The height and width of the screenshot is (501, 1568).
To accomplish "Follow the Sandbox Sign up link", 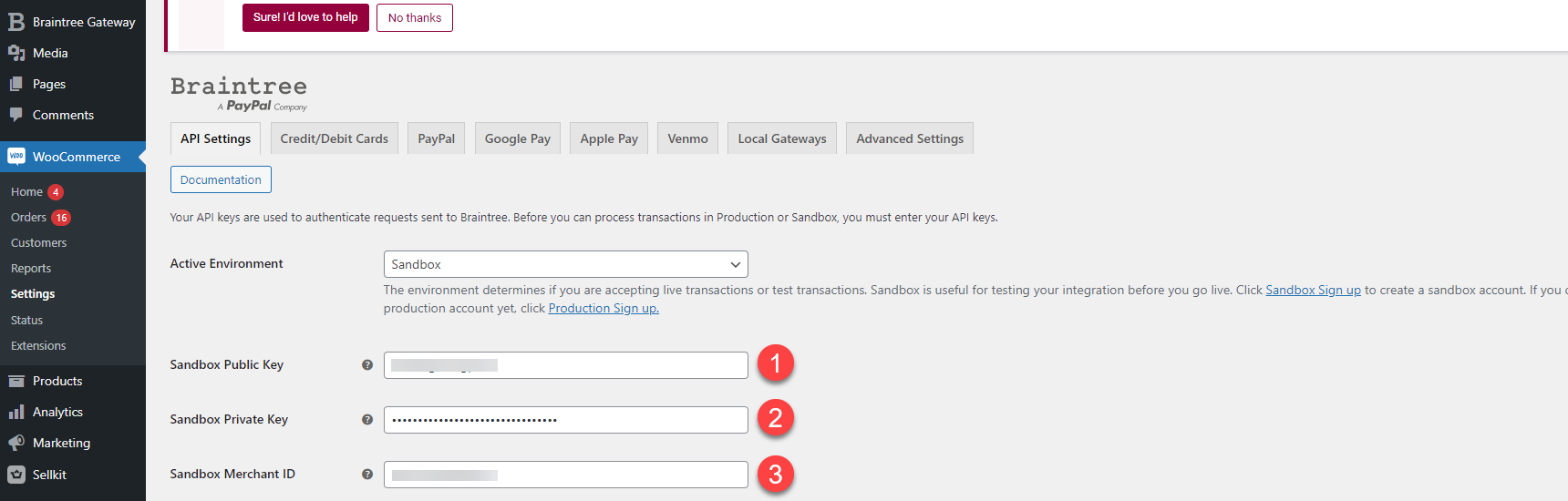I will coord(1313,290).
